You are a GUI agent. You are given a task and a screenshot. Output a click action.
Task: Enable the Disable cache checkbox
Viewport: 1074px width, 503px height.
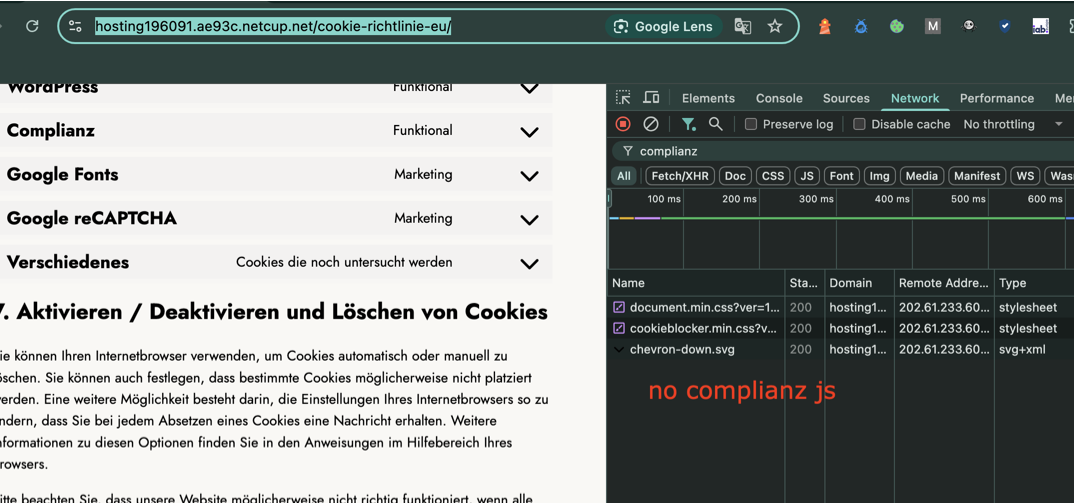click(x=859, y=124)
